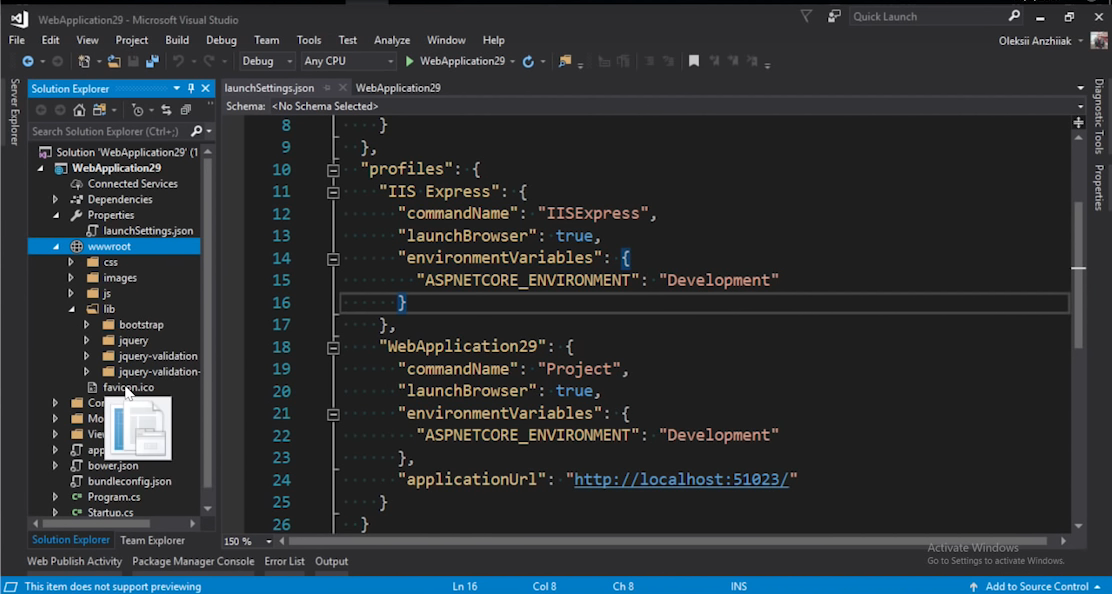The height and width of the screenshot is (594, 1112).
Task: Click Add to Source Control
Action: coord(1036,586)
